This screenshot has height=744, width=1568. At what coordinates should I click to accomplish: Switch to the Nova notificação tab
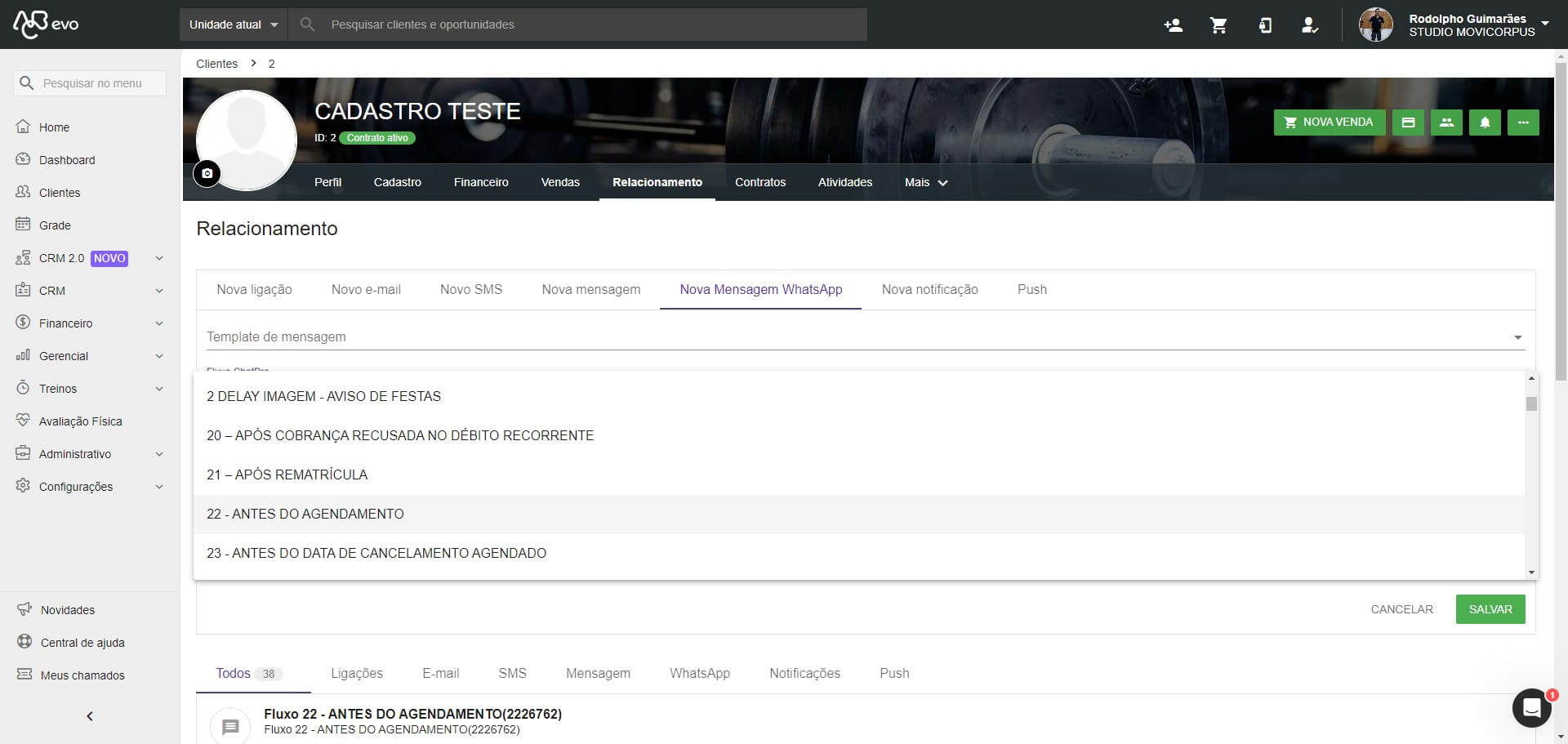929,290
